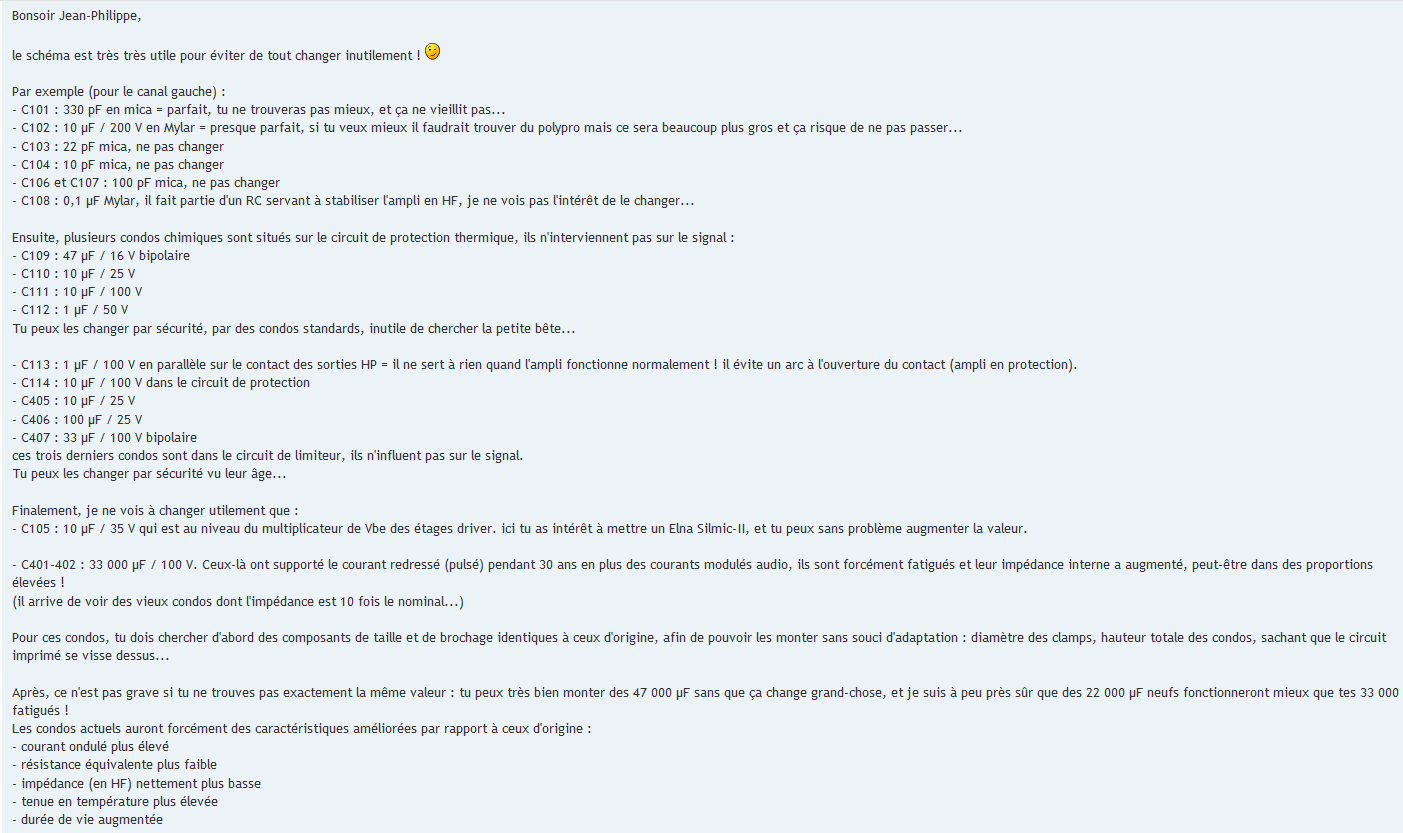
Task: Click the C407 33 µF / 100 V bipolaire line
Action: click(105, 437)
